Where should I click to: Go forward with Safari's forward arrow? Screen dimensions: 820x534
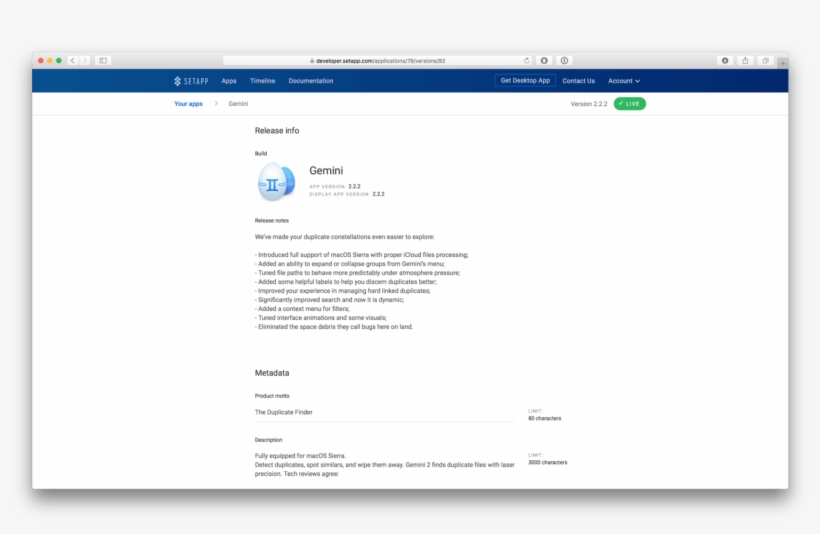click(85, 61)
